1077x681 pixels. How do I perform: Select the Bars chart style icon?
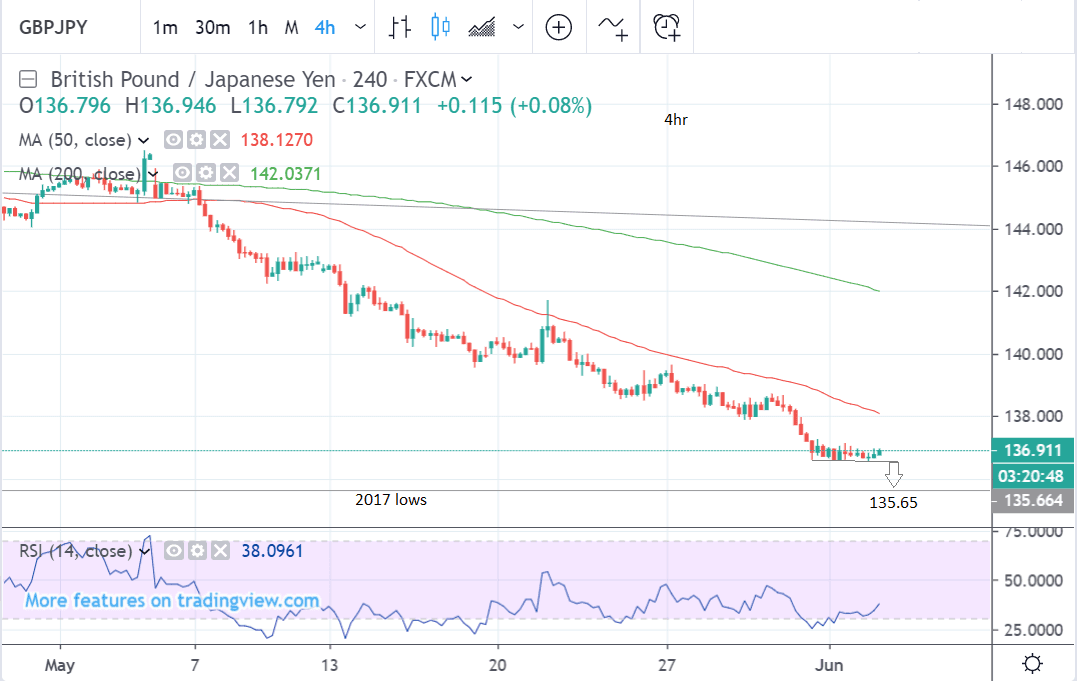(x=400, y=27)
